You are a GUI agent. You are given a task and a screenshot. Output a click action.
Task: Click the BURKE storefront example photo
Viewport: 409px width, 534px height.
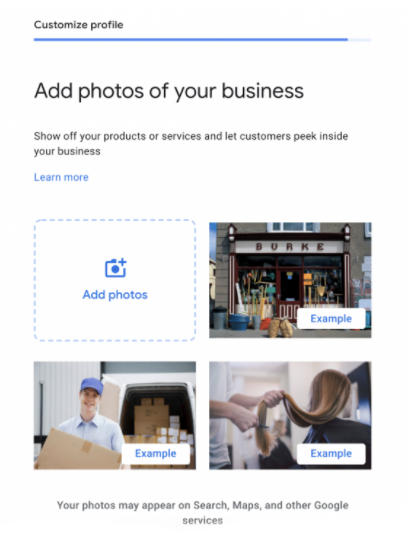pyautogui.click(x=290, y=280)
